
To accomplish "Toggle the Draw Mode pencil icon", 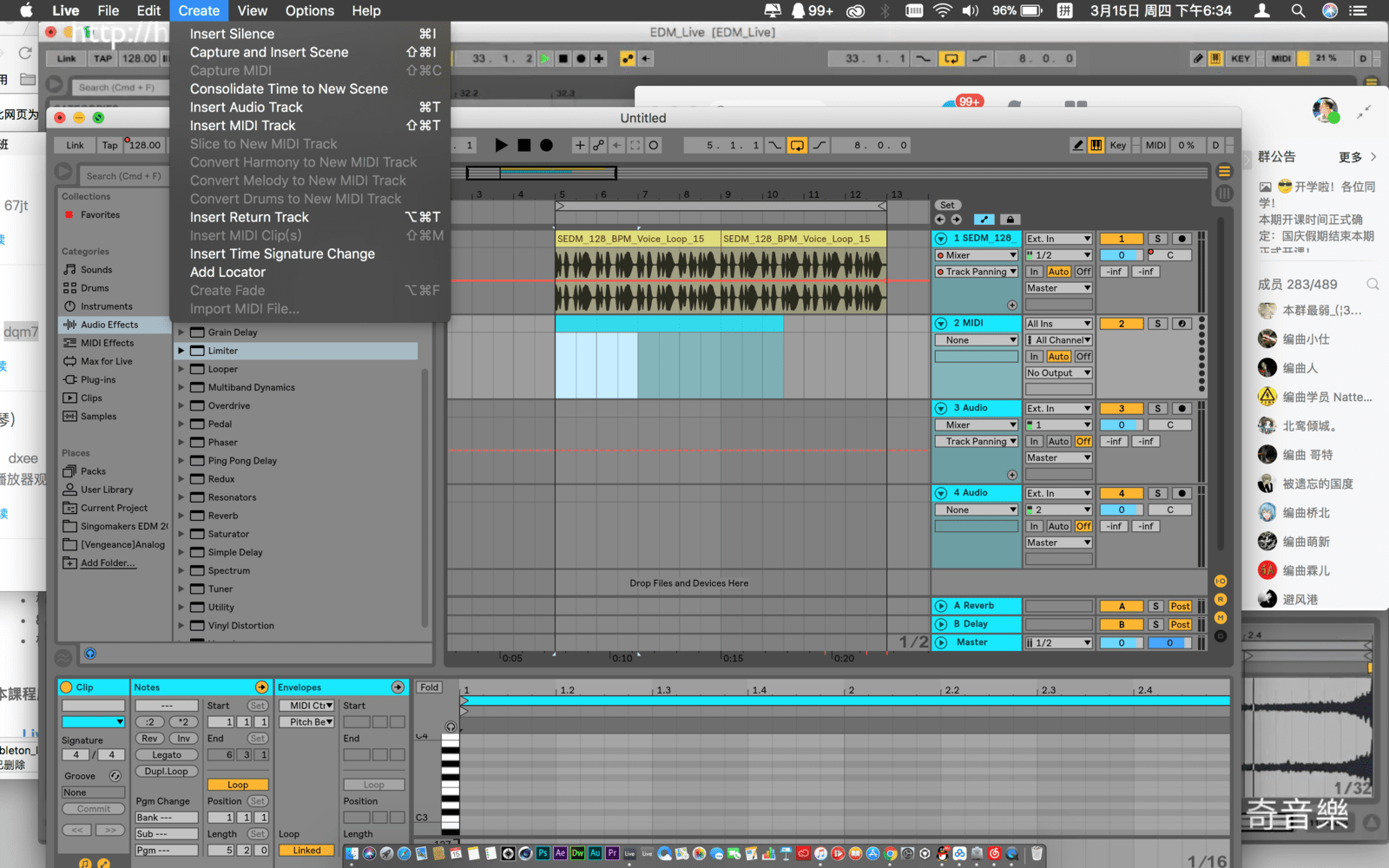I will coord(1077,145).
